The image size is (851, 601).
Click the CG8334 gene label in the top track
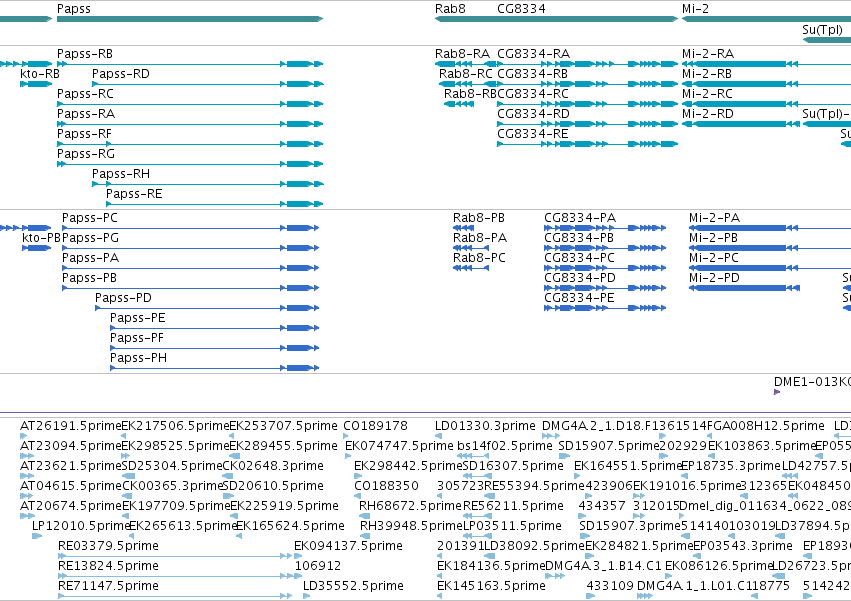coord(521,9)
